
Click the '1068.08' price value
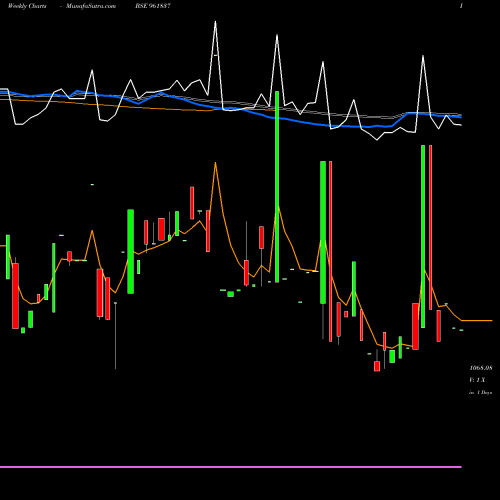[481, 368]
